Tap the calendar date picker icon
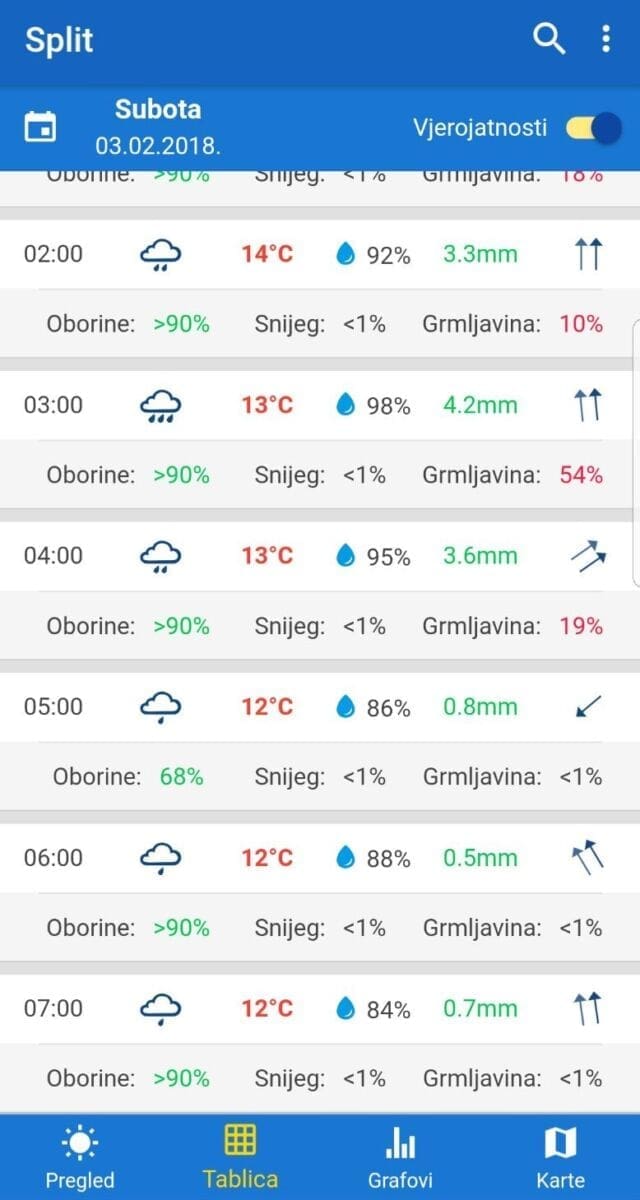640x1200 pixels. tap(40, 127)
